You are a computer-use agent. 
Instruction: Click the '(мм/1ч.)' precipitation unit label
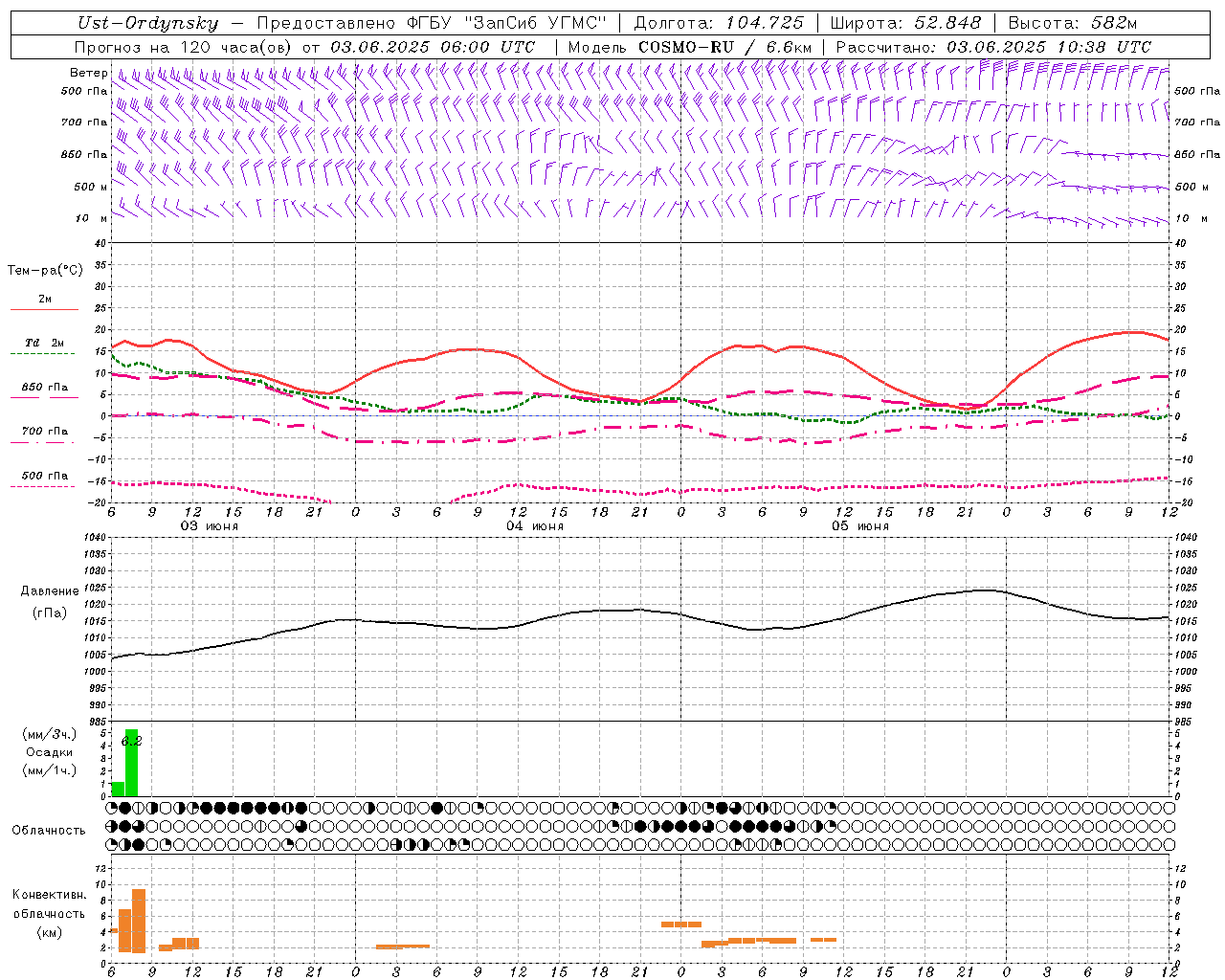[x=50, y=769]
